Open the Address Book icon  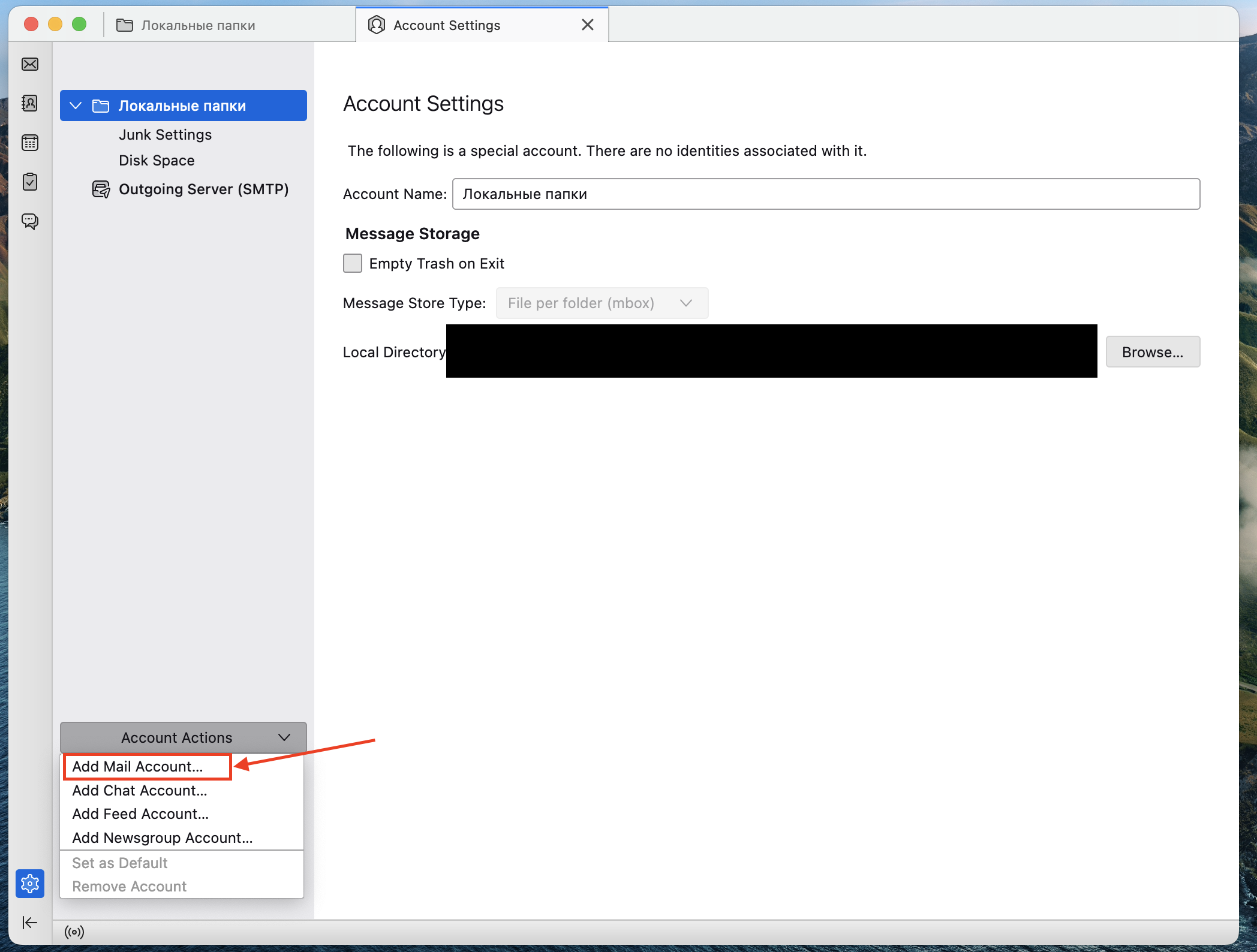click(30, 103)
